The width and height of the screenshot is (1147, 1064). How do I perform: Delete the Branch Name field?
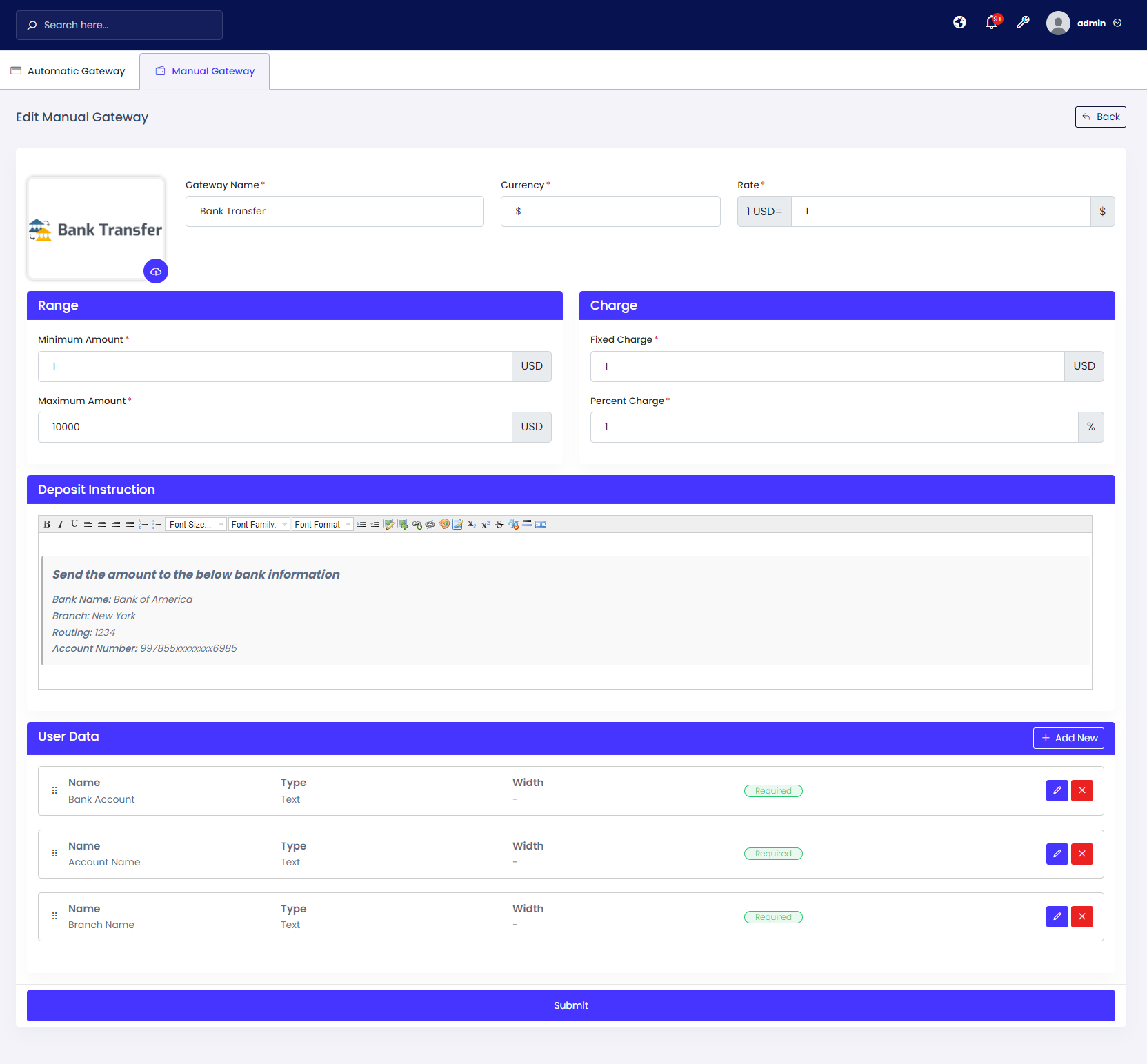tap(1082, 916)
